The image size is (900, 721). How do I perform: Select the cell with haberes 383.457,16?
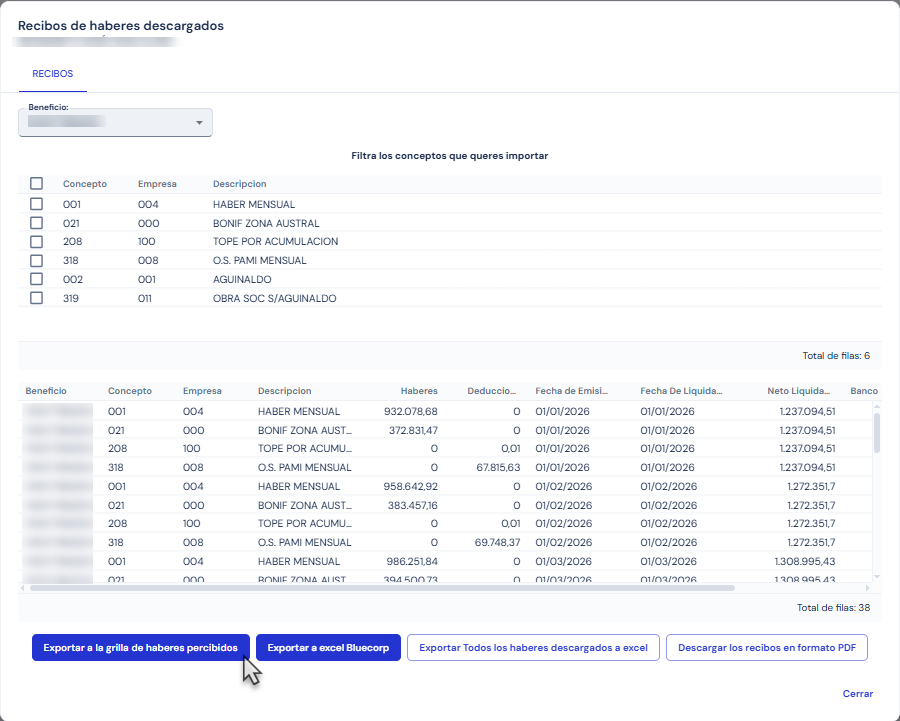click(413, 506)
